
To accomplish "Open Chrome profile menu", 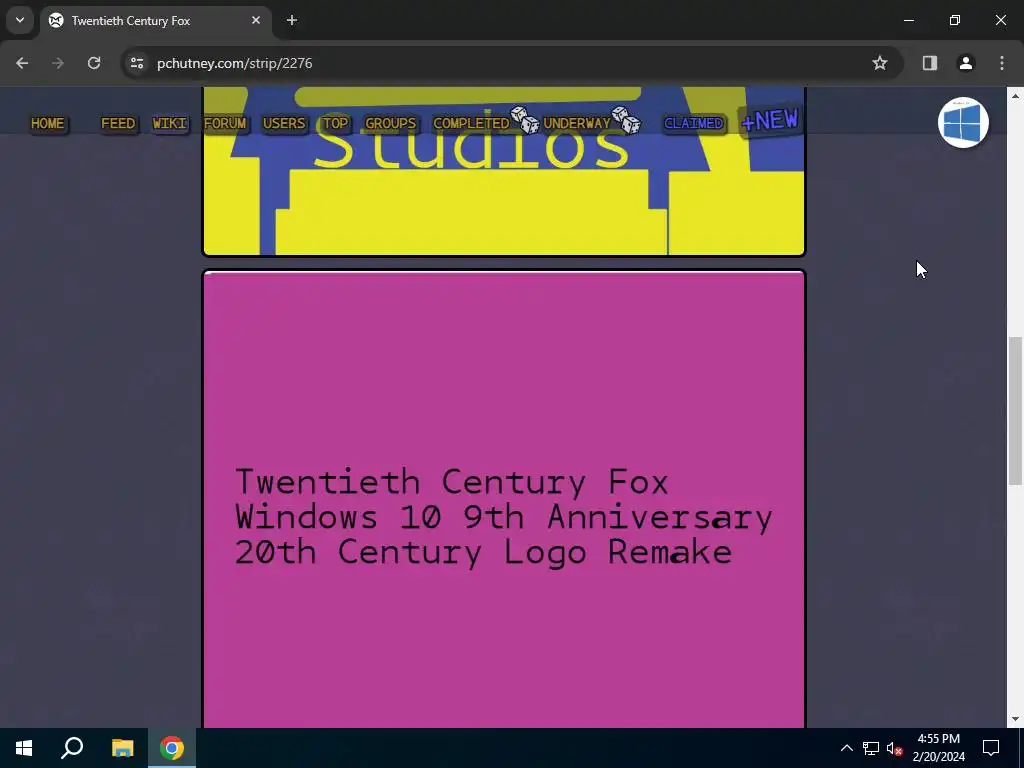I will pyautogui.click(x=965, y=63).
